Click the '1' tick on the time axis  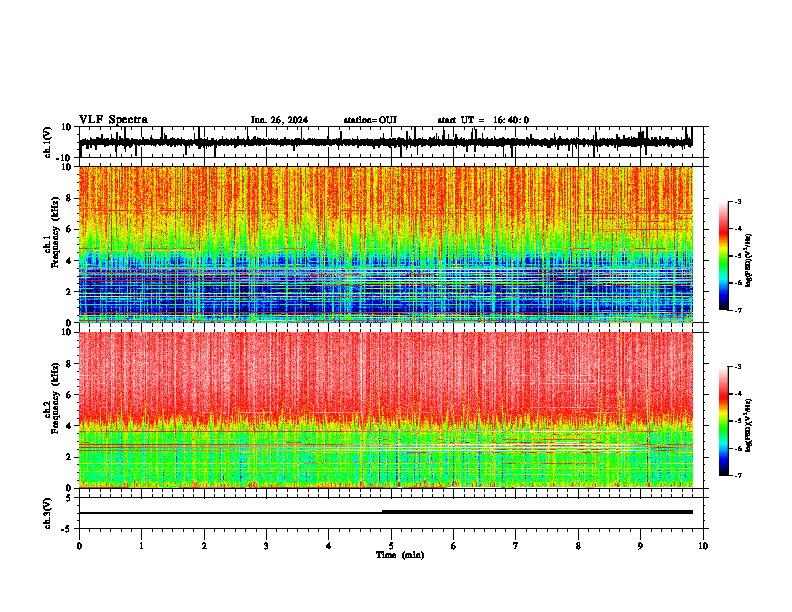click(x=141, y=546)
